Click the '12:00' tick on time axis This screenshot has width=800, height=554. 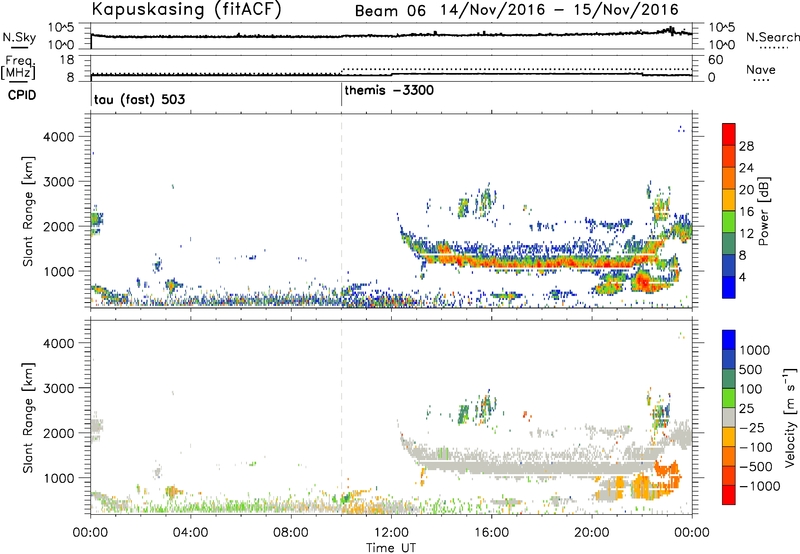pos(391,533)
